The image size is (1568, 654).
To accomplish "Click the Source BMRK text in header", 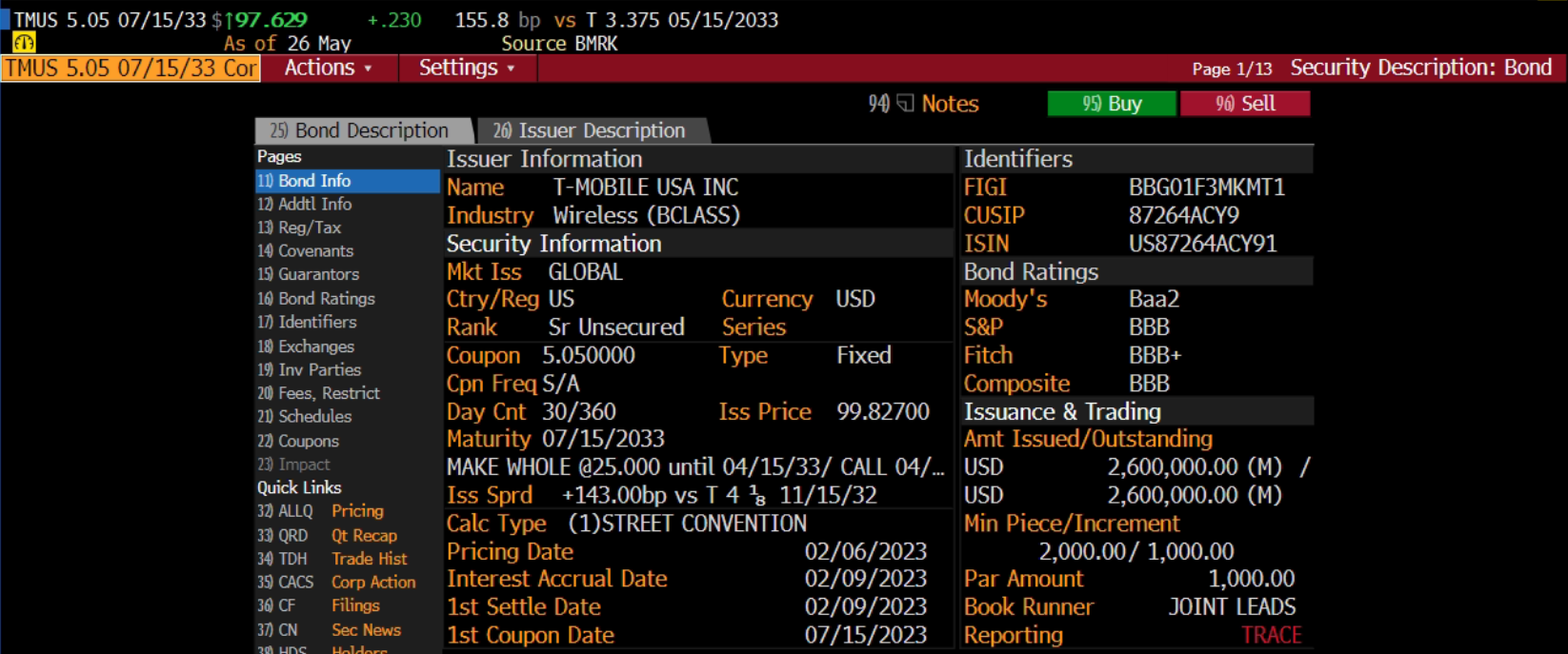I will click(x=559, y=44).
